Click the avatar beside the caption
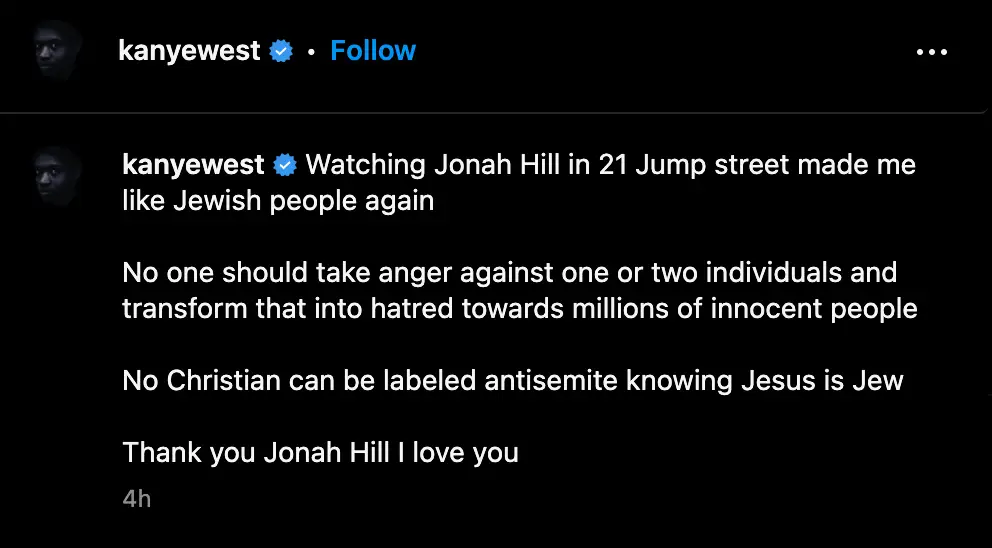 pyautogui.click(x=56, y=176)
